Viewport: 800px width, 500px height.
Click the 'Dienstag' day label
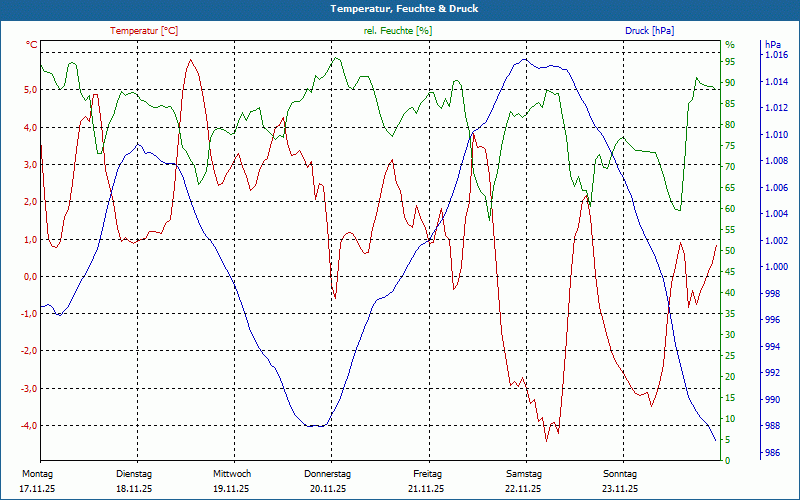click(134, 474)
